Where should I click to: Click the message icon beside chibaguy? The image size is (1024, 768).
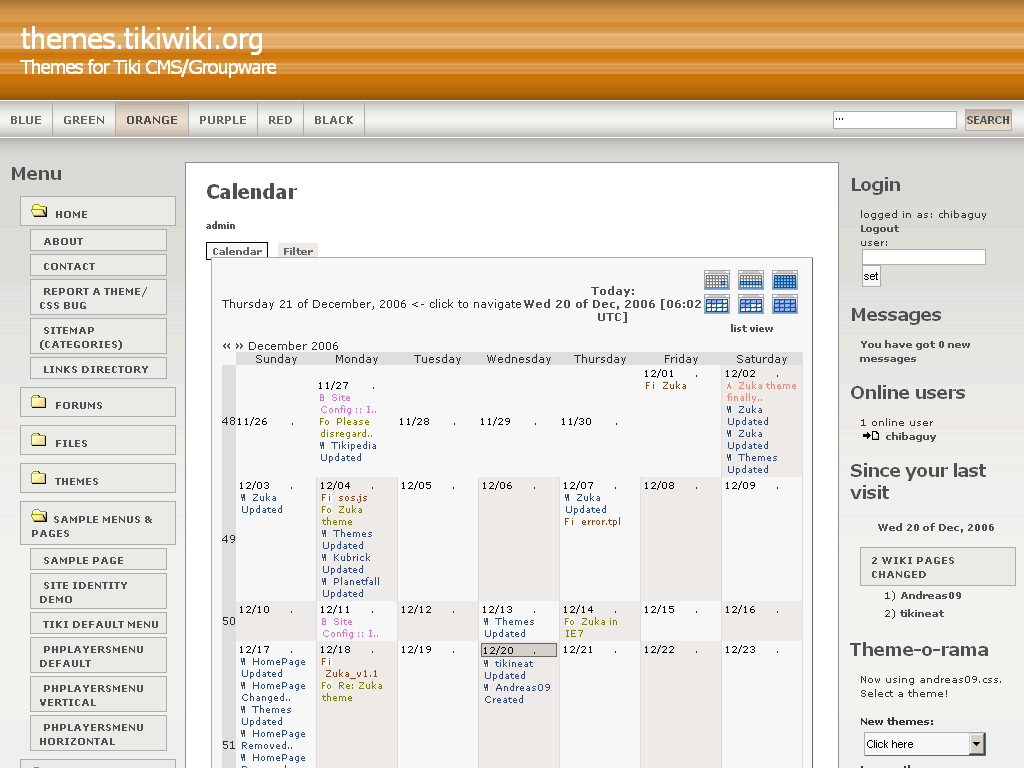pos(871,436)
